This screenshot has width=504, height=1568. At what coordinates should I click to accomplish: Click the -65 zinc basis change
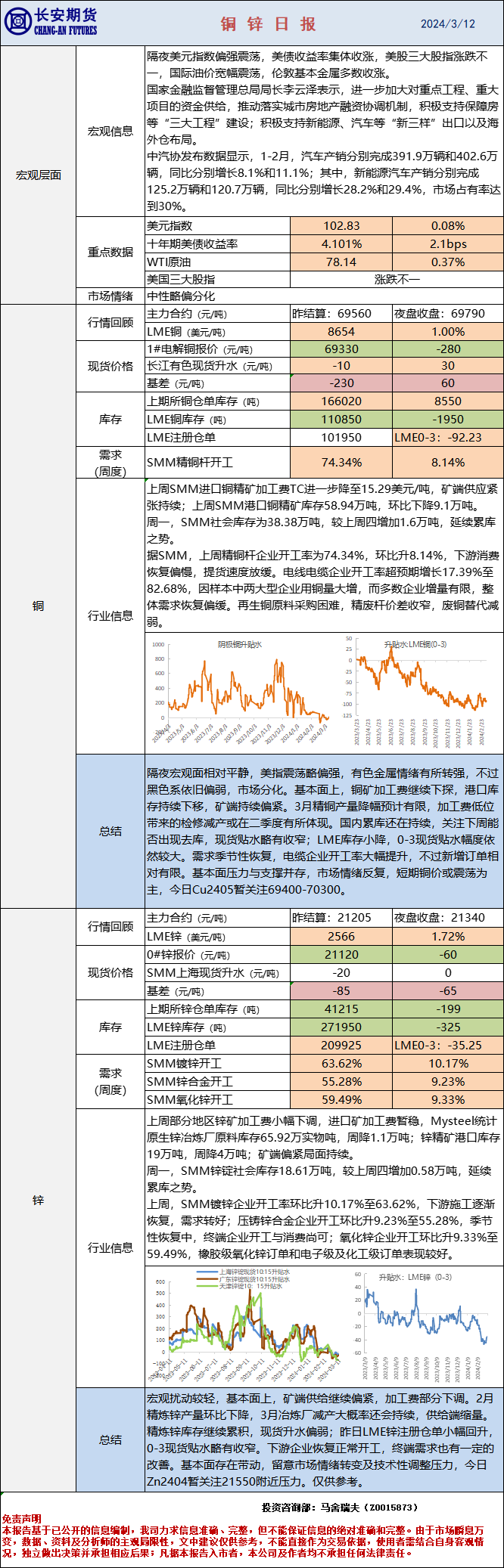(448, 990)
